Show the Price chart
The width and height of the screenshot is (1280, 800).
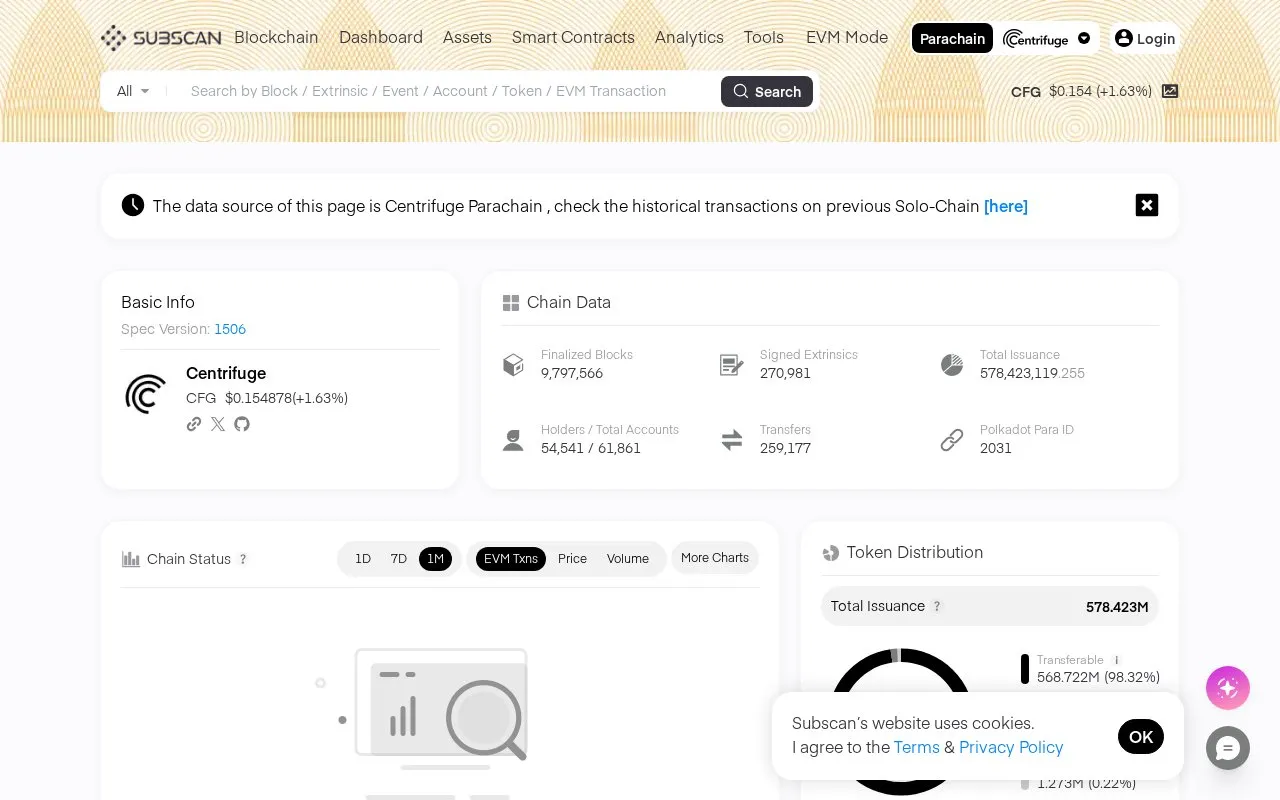tap(572, 559)
